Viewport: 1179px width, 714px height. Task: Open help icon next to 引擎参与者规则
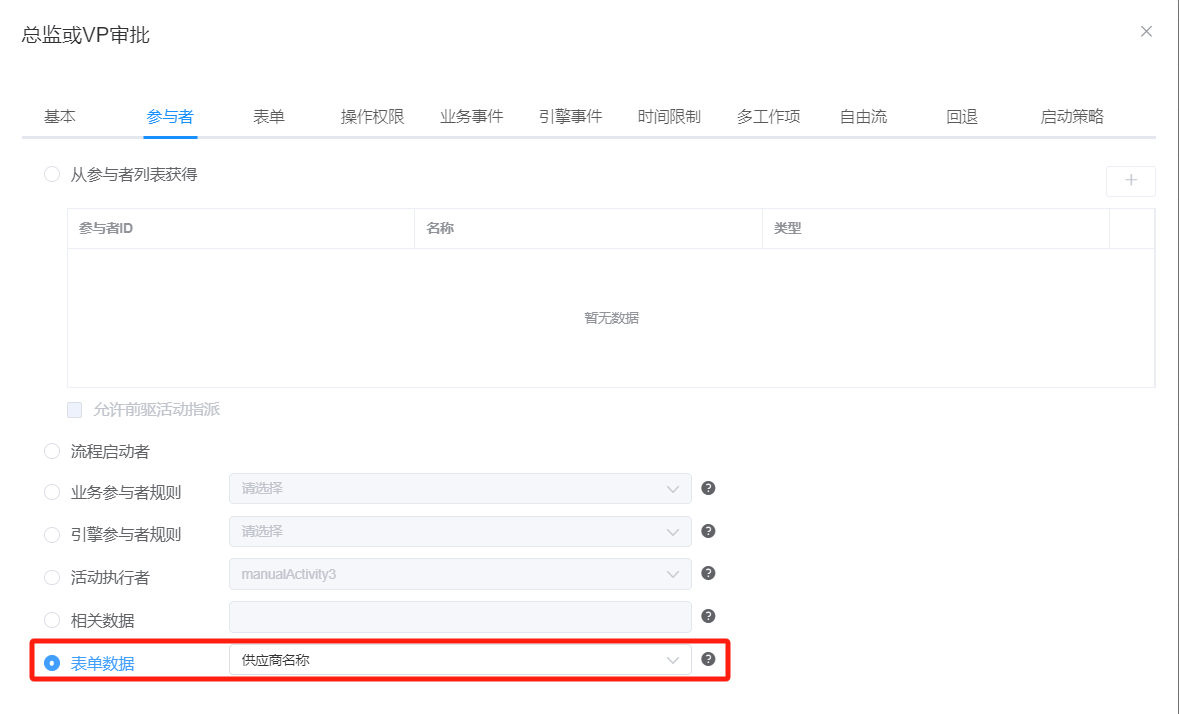(x=709, y=531)
